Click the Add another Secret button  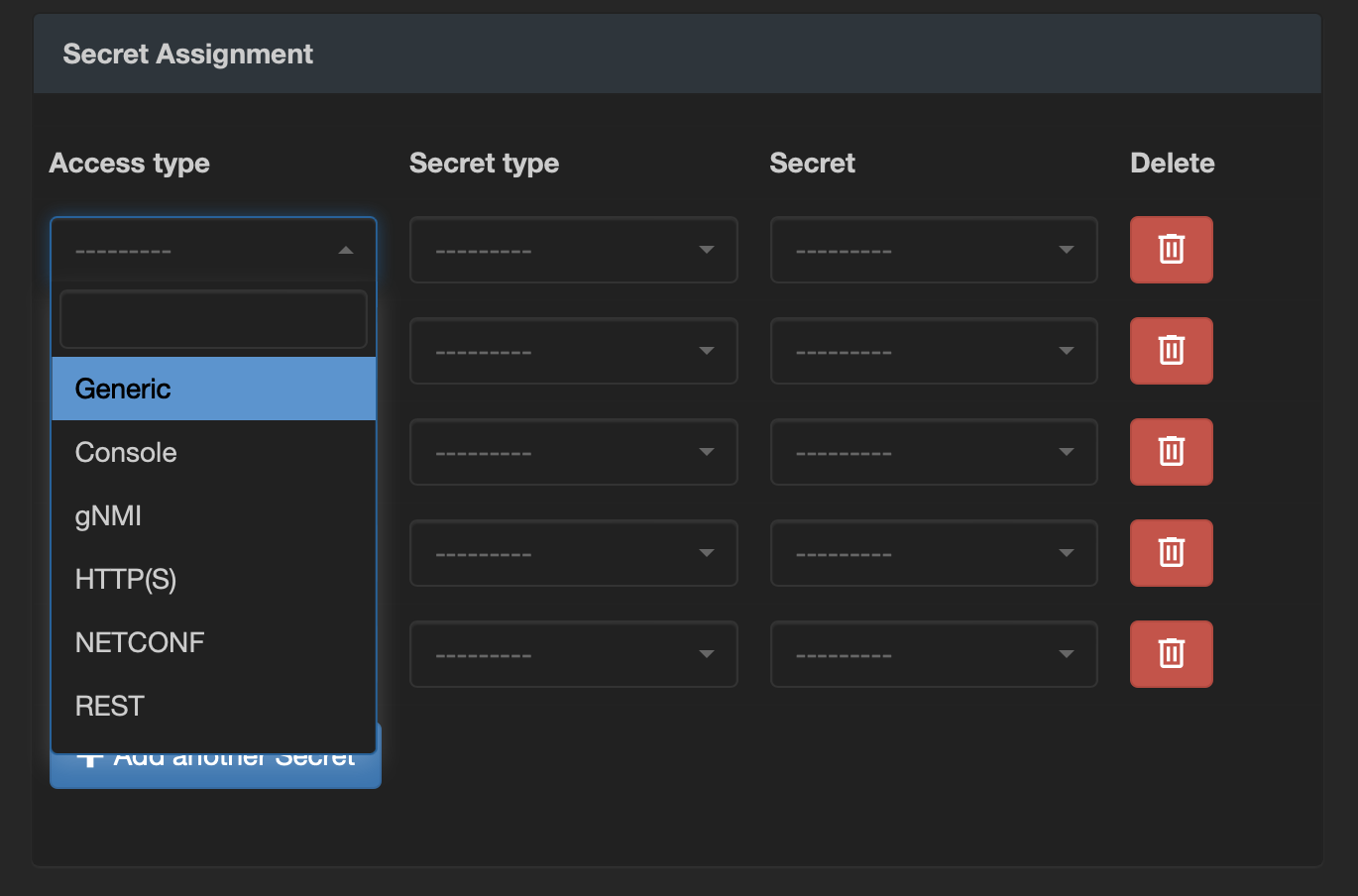[x=215, y=771]
